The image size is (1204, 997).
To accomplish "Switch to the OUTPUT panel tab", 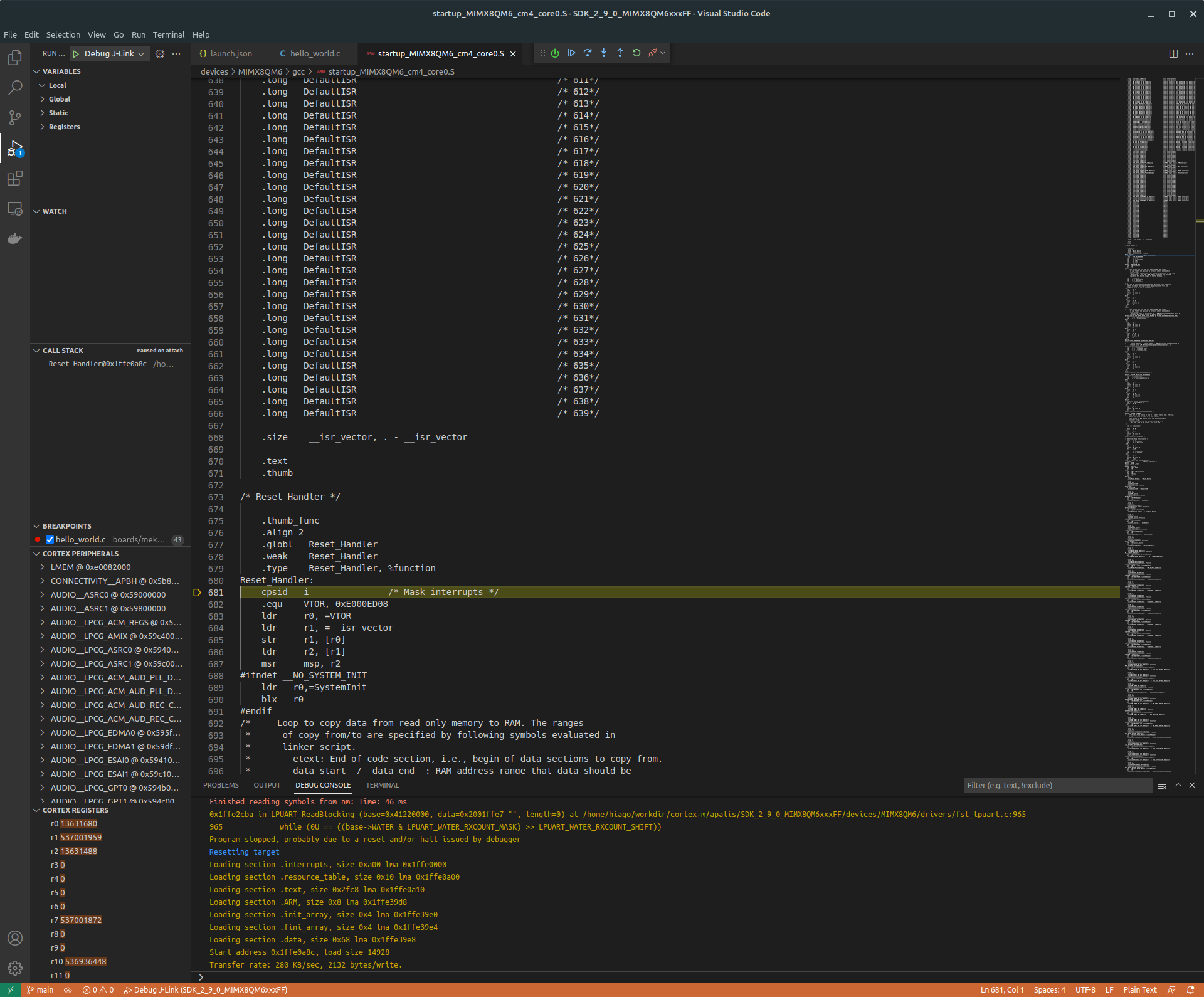I will (x=267, y=786).
